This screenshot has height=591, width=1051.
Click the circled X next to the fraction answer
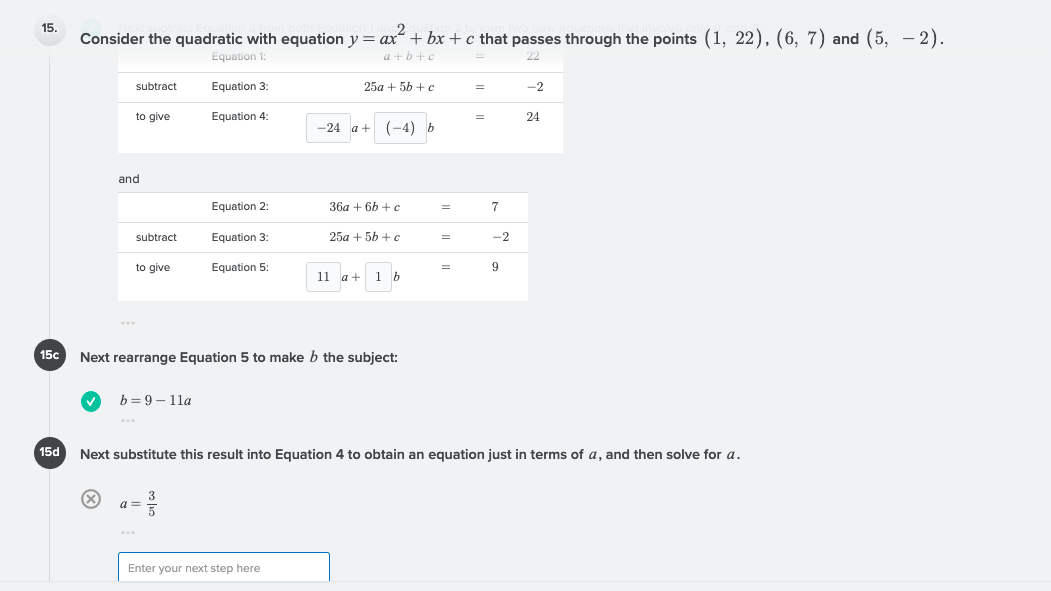point(91,497)
